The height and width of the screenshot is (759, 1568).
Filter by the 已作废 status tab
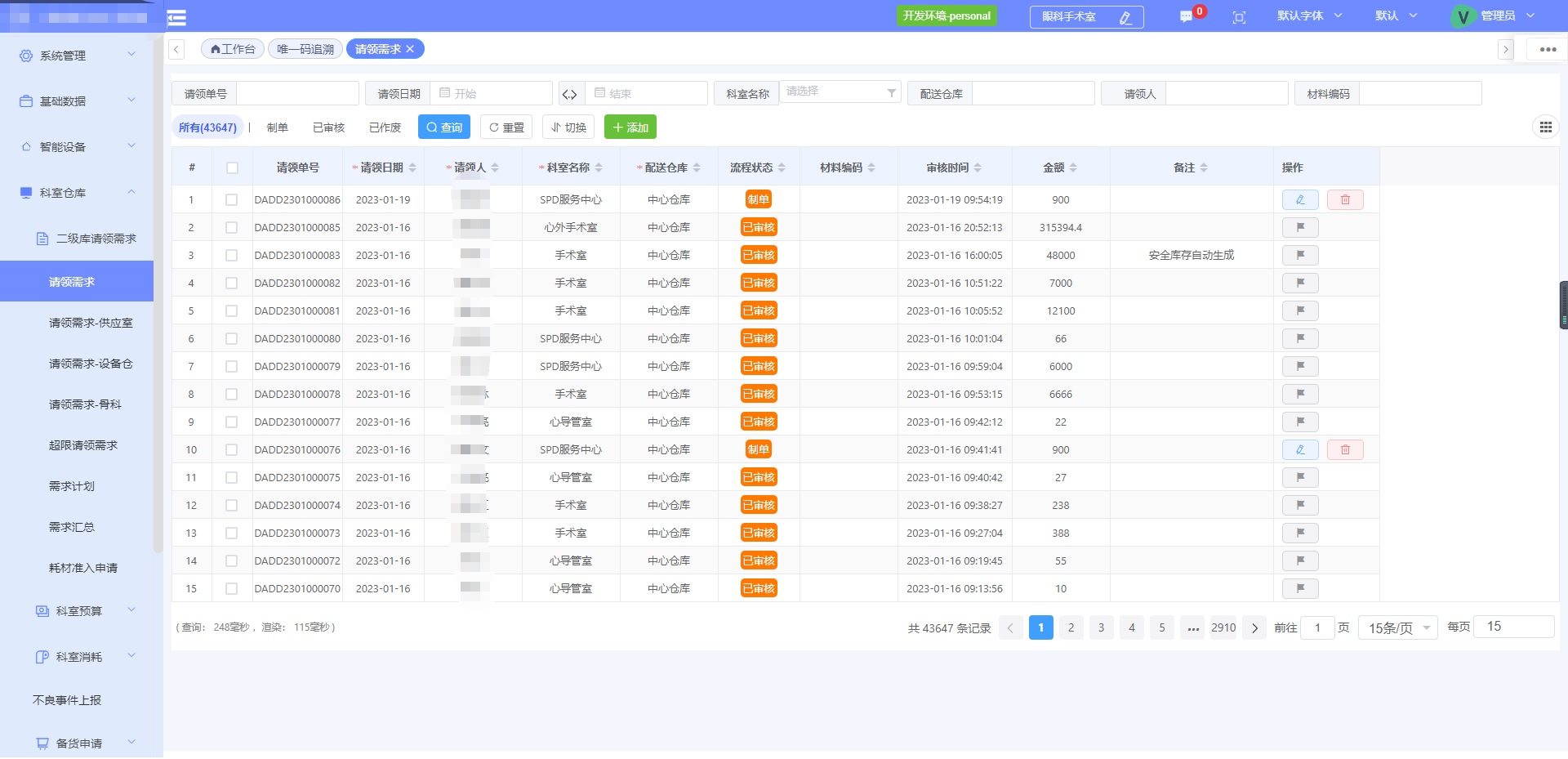[385, 127]
